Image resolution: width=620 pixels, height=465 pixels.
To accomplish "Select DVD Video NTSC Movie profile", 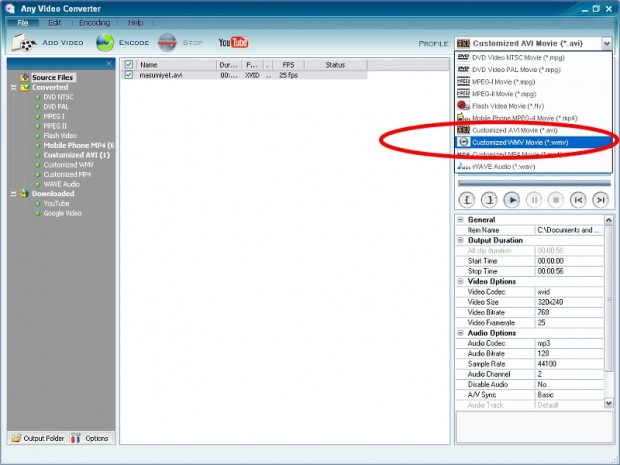I will (x=533, y=58).
